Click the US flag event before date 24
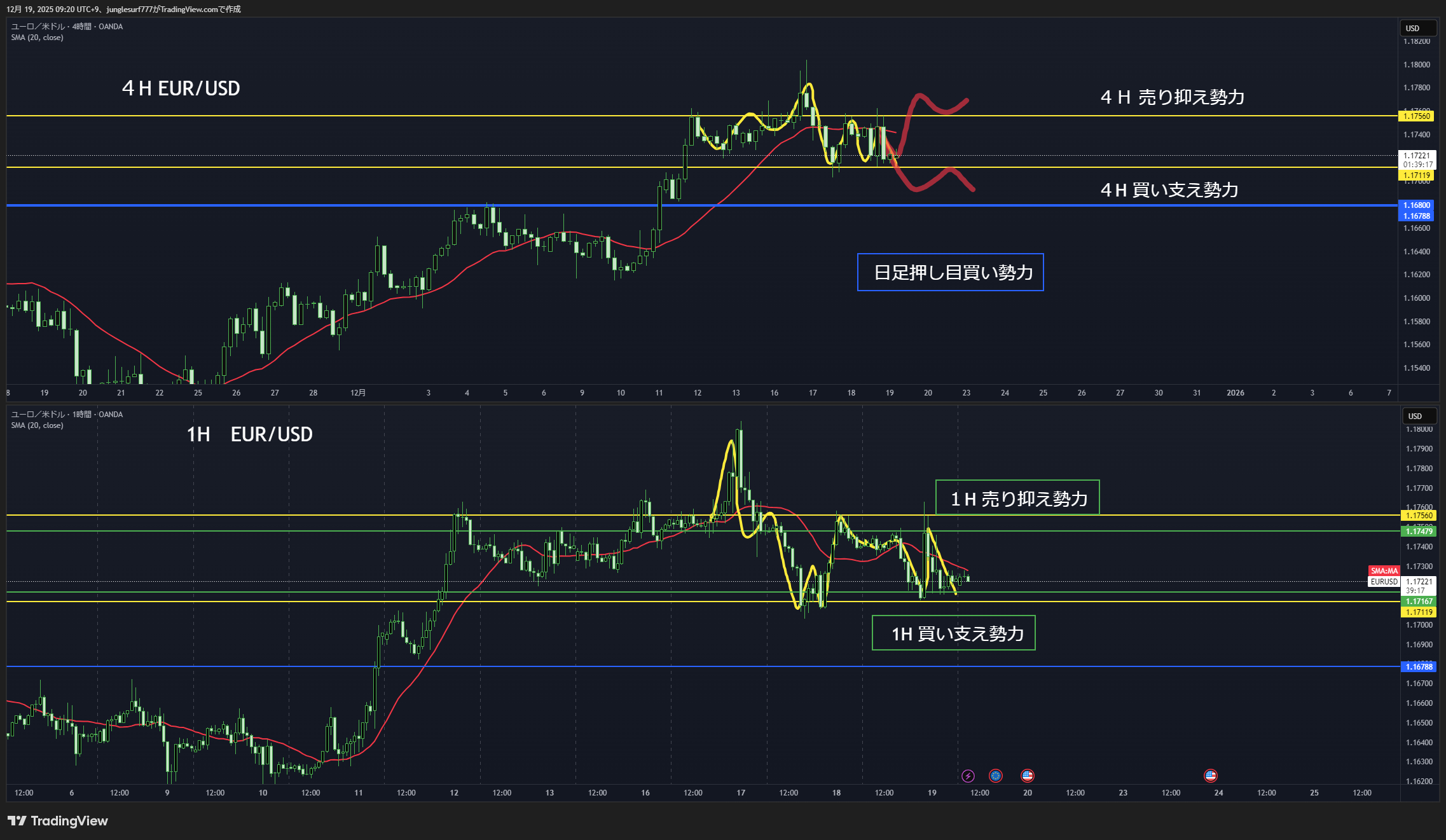Viewport: 1446px width, 840px height. click(x=1211, y=776)
